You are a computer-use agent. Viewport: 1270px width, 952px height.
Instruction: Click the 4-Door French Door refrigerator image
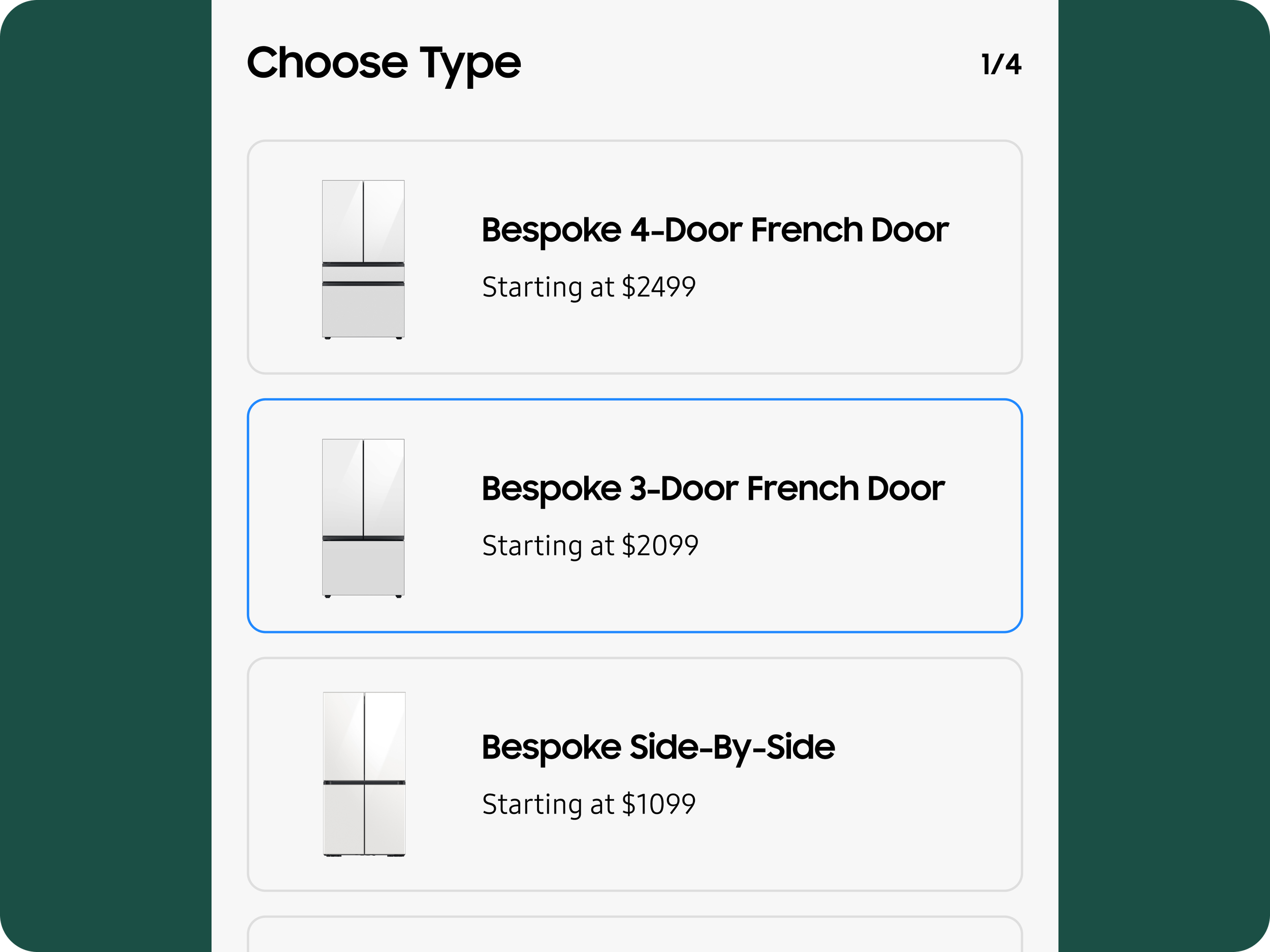(x=363, y=259)
